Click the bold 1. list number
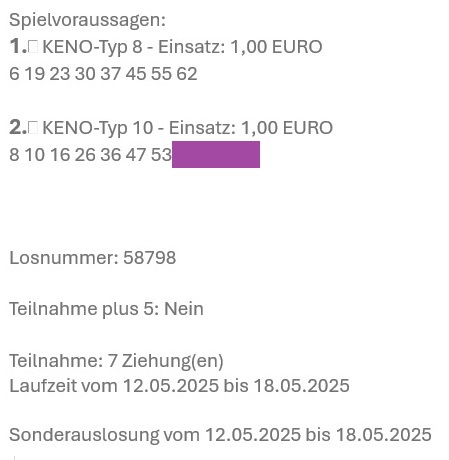The width and height of the screenshot is (449, 460). coord(18,46)
